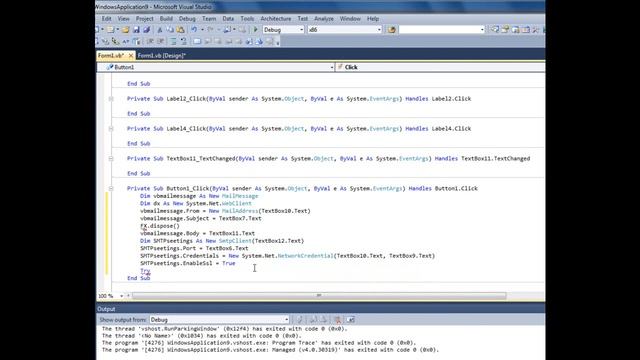Click the Find Message in Code icon
The height and width of the screenshot is (360, 640).
pos(300,320)
